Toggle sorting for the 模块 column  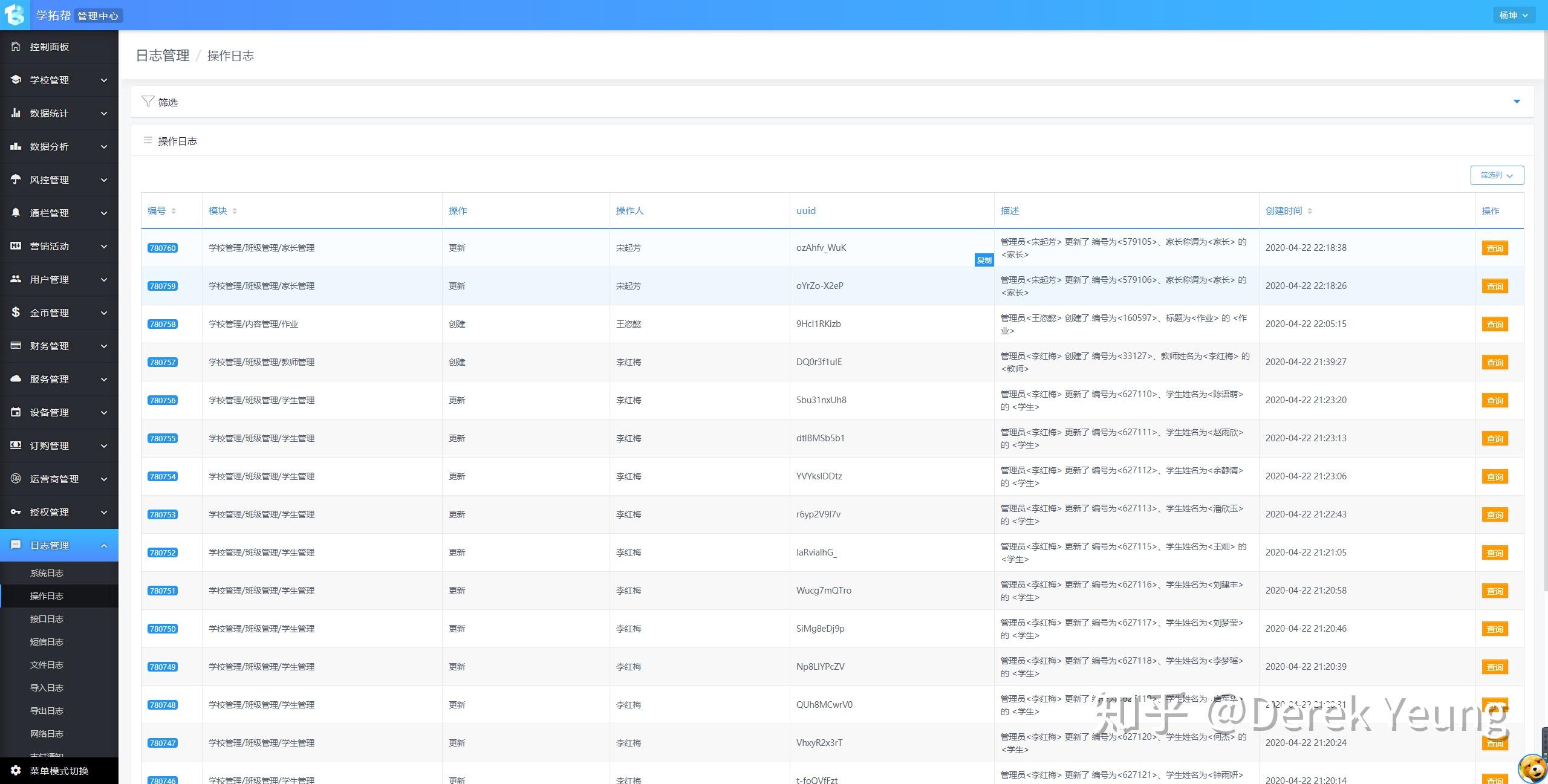[235, 211]
